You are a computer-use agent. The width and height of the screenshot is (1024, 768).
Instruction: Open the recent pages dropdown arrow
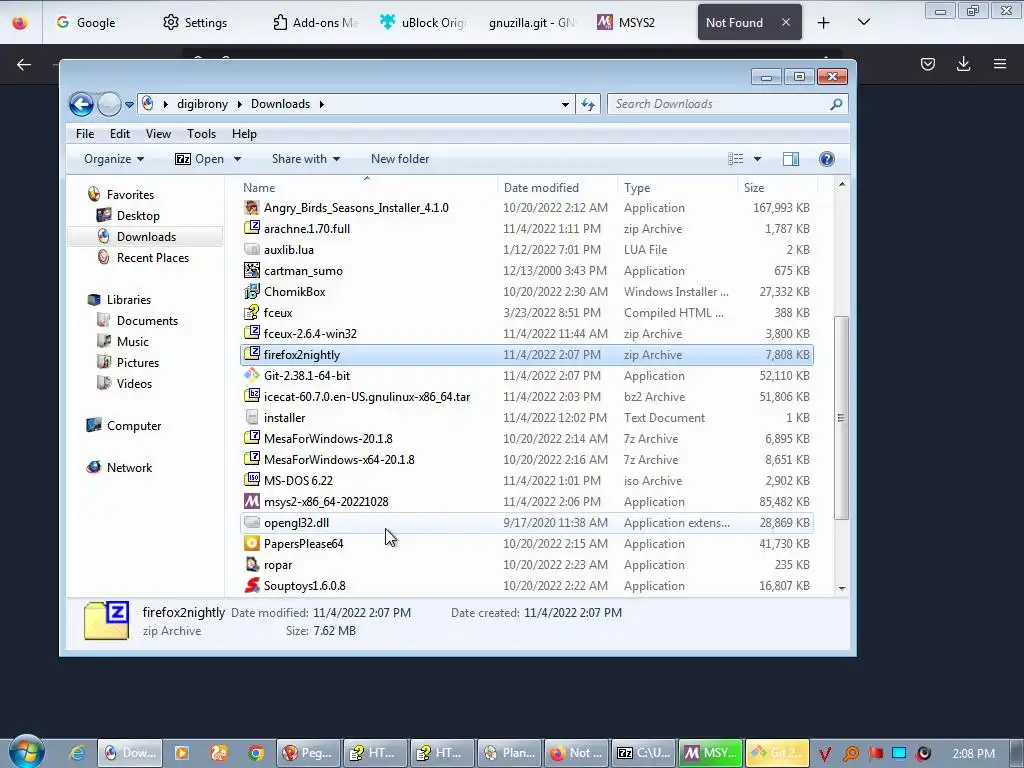point(129,104)
